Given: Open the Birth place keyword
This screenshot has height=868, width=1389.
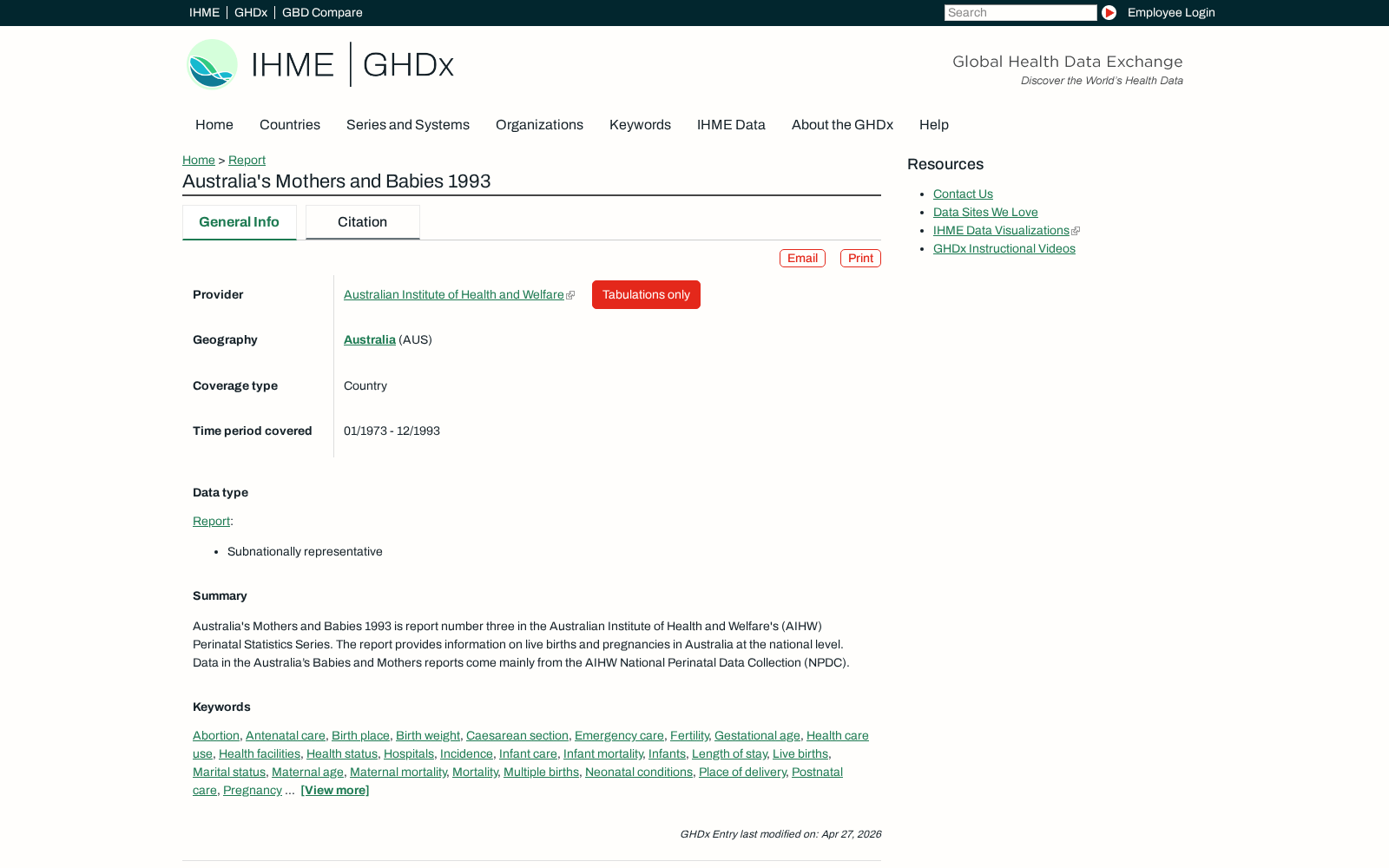Looking at the screenshot, I should click(x=360, y=735).
